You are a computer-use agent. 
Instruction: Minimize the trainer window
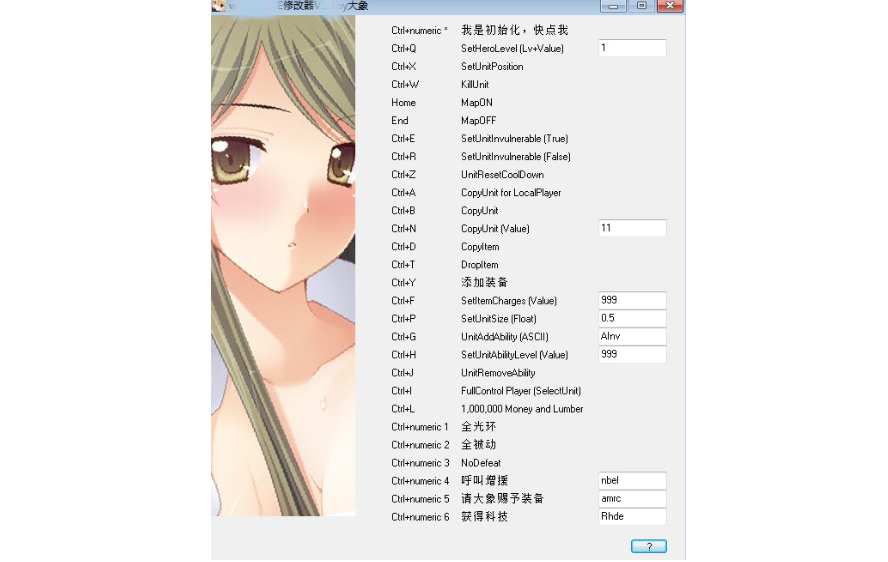(613, 6)
